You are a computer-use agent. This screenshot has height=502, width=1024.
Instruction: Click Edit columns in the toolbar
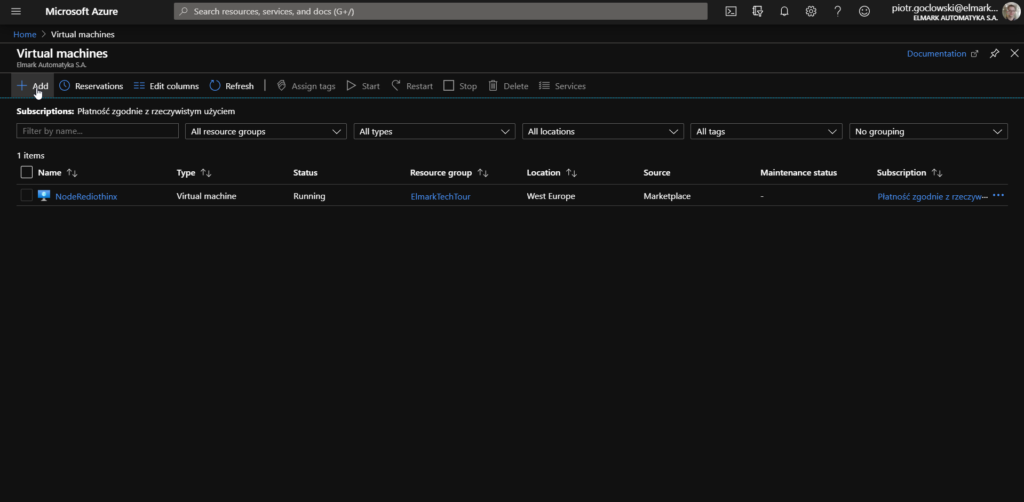166,86
